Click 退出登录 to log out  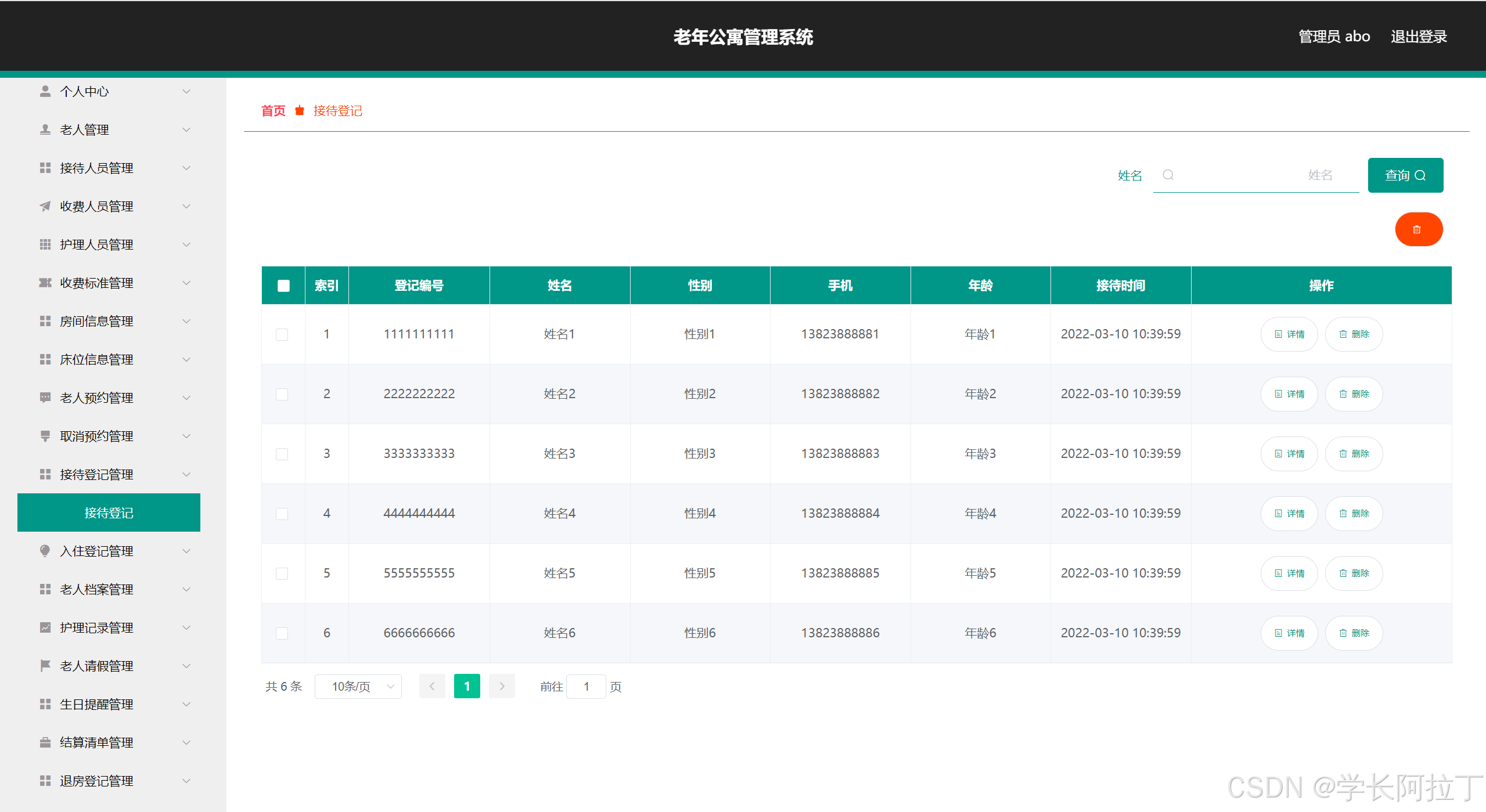[1418, 37]
